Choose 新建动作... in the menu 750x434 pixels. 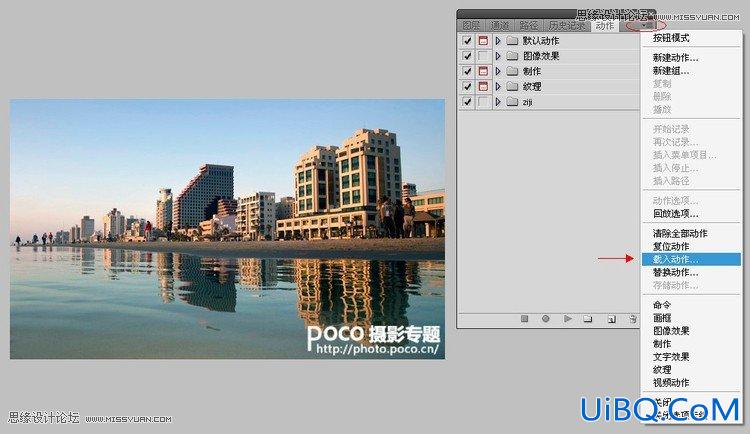pos(676,57)
